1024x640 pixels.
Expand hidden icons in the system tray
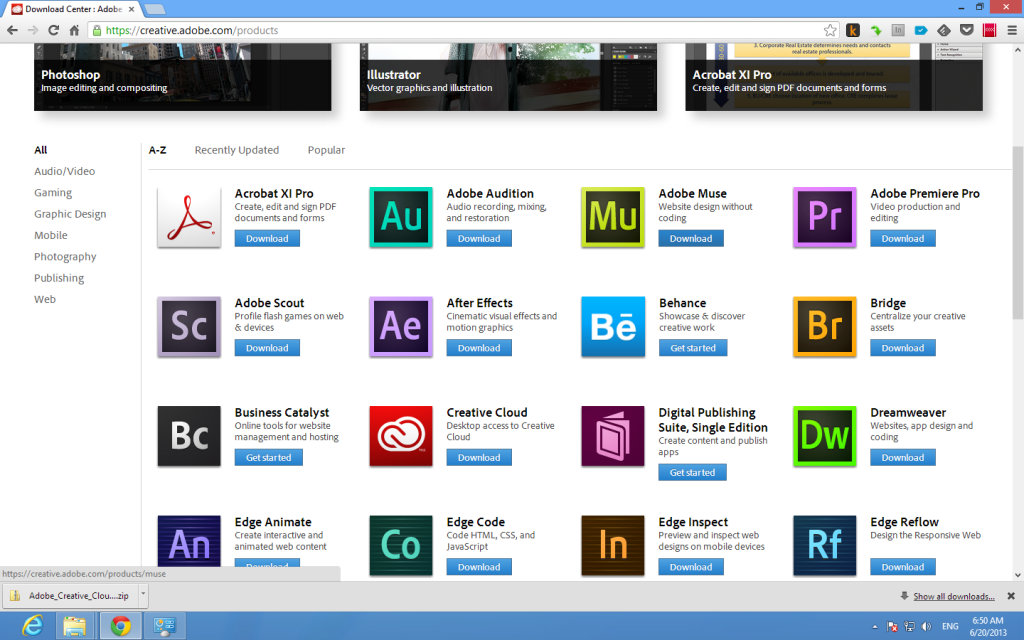[873, 626]
